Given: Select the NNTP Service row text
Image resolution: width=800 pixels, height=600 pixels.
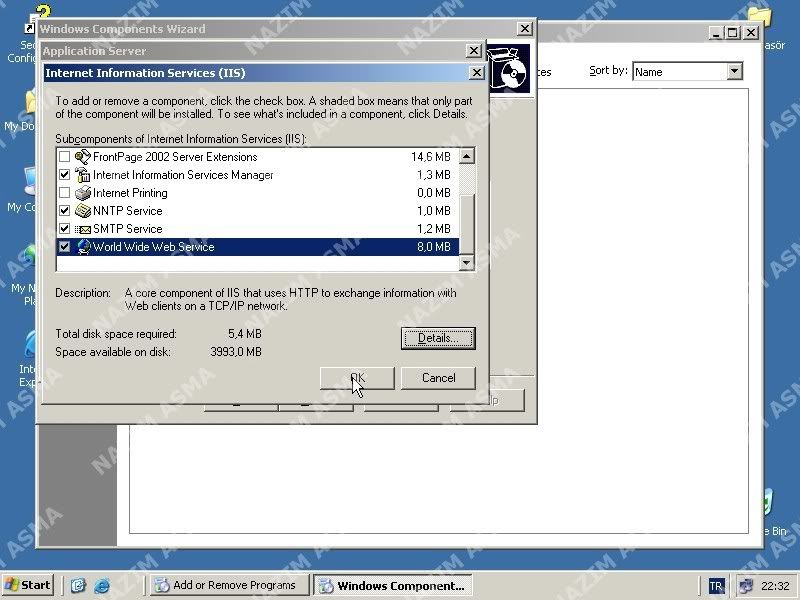Looking at the screenshot, I should [128, 211].
